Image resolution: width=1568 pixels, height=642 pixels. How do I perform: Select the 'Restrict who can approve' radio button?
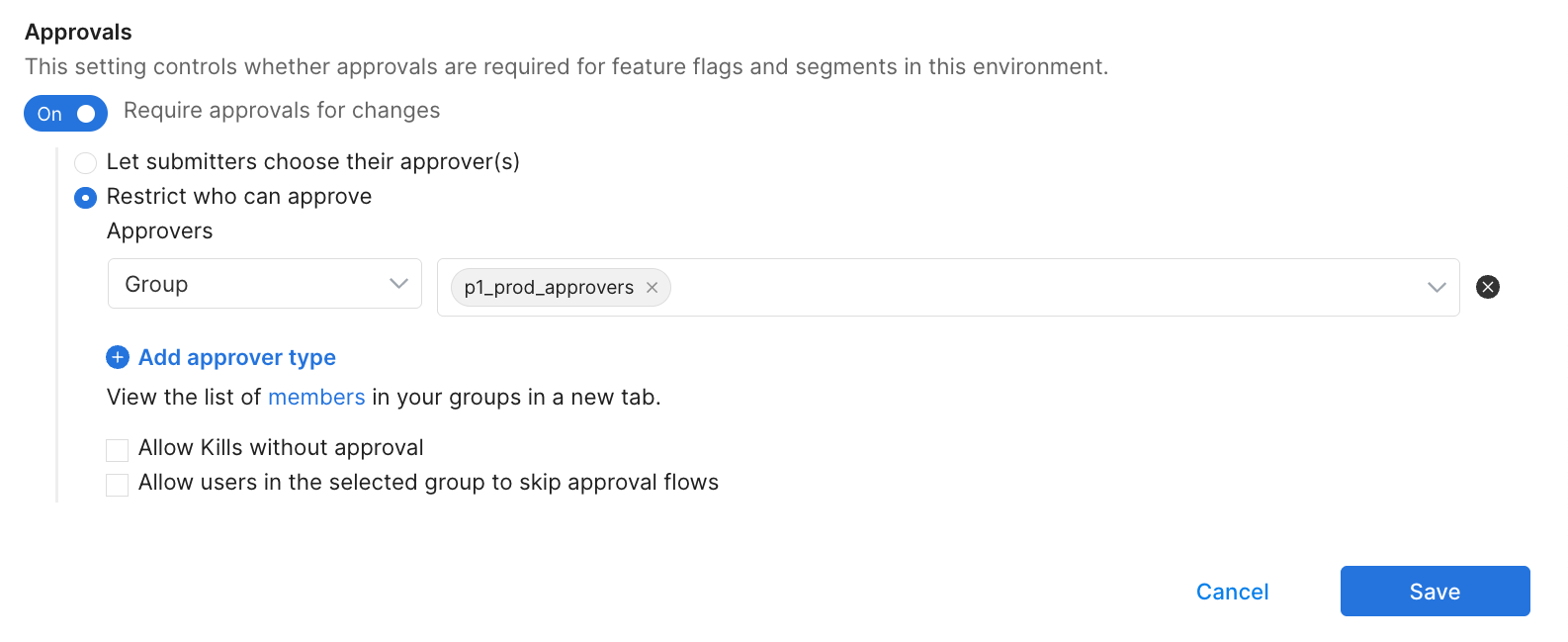[86, 198]
